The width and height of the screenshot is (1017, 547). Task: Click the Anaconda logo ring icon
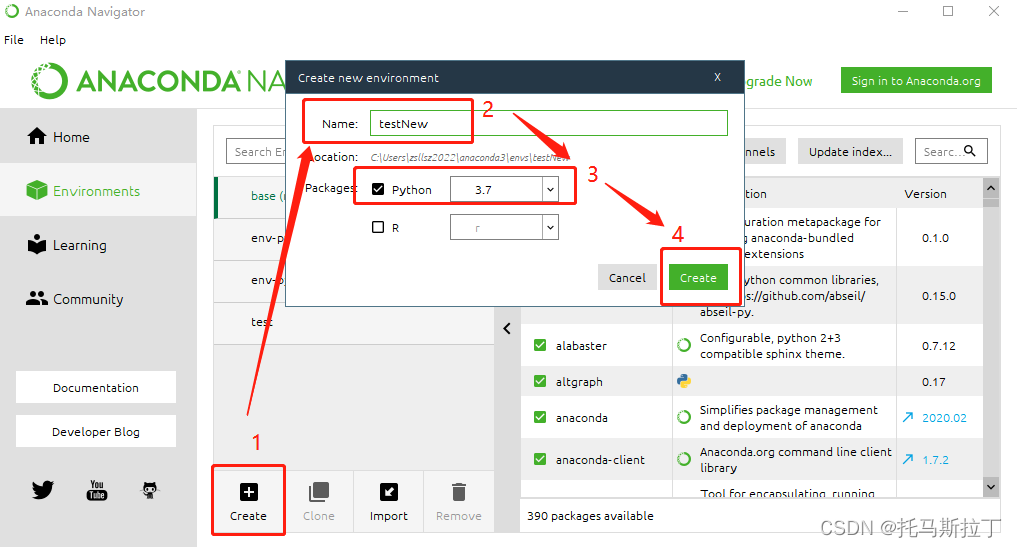click(x=49, y=81)
